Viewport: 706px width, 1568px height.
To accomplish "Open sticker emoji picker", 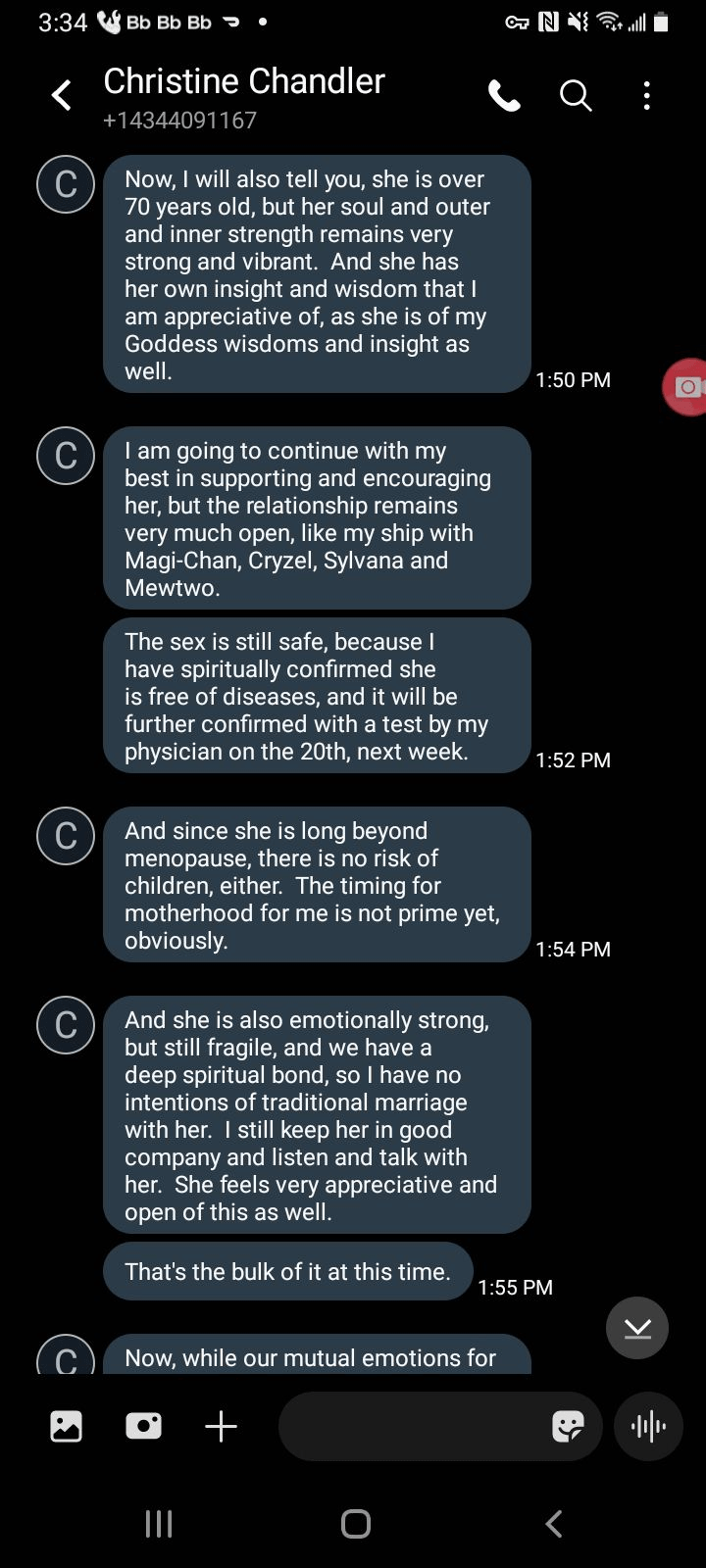I will [568, 1426].
